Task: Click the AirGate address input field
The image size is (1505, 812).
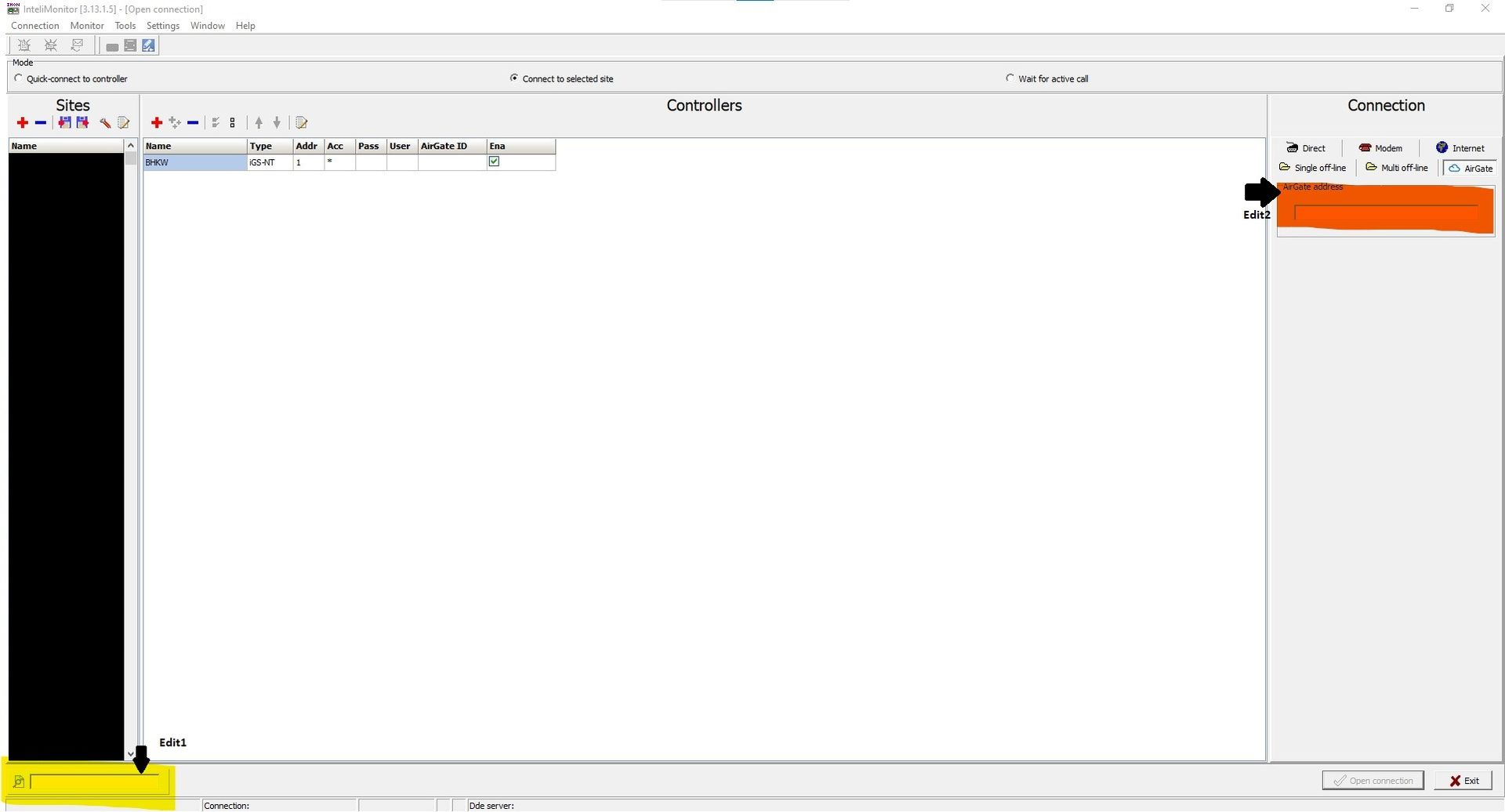Action: (x=1385, y=212)
